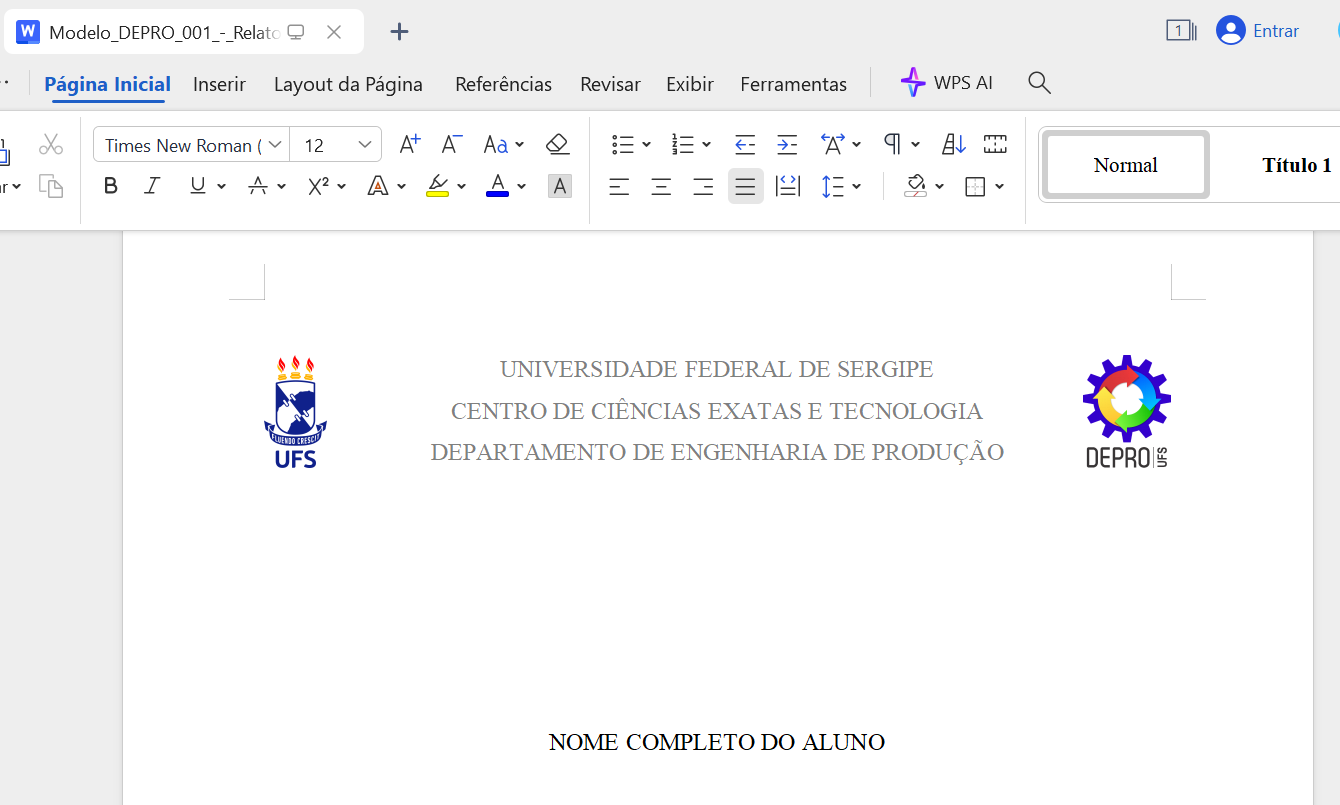The width and height of the screenshot is (1340, 805).
Task: Expand line spacing dropdown arrow
Action: point(857,186)
